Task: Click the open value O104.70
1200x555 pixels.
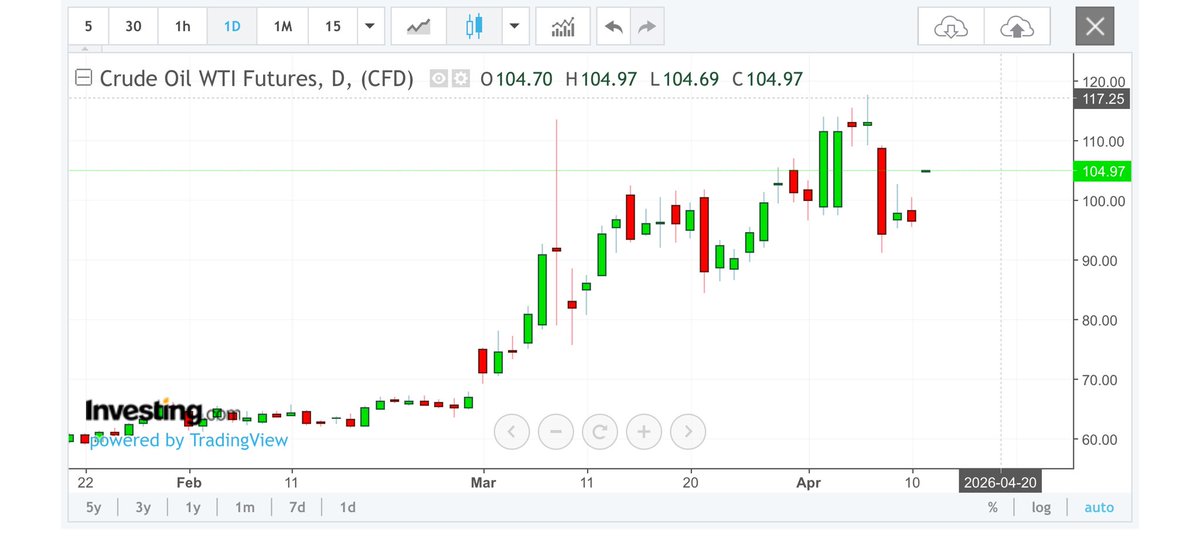Action: (x=516, y=79)
